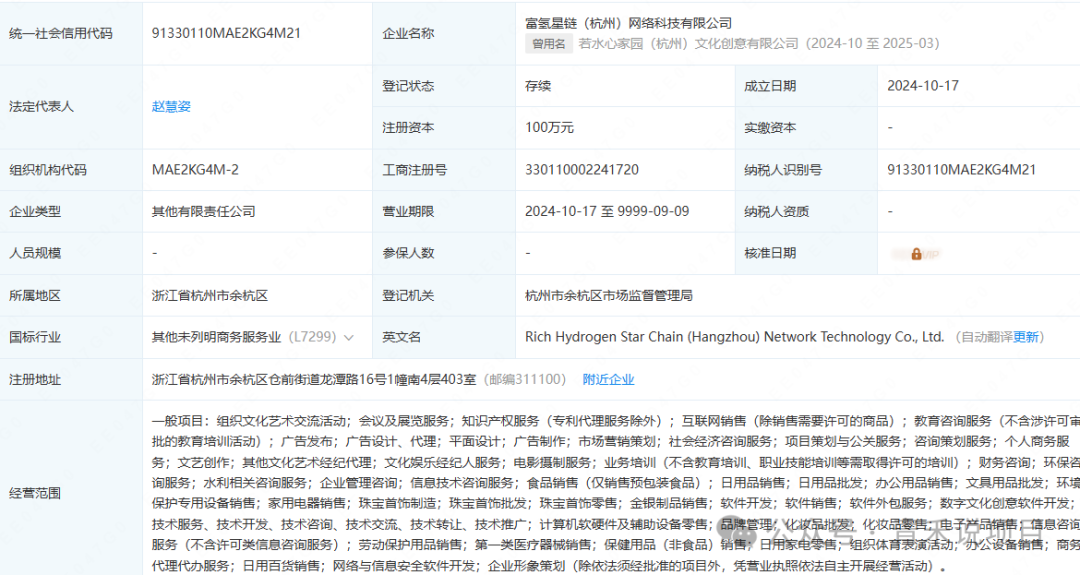This screenshot has height=575, width=1080.
Task: Open legal representative 赵慧姿 link
Action: pos(171,107)
